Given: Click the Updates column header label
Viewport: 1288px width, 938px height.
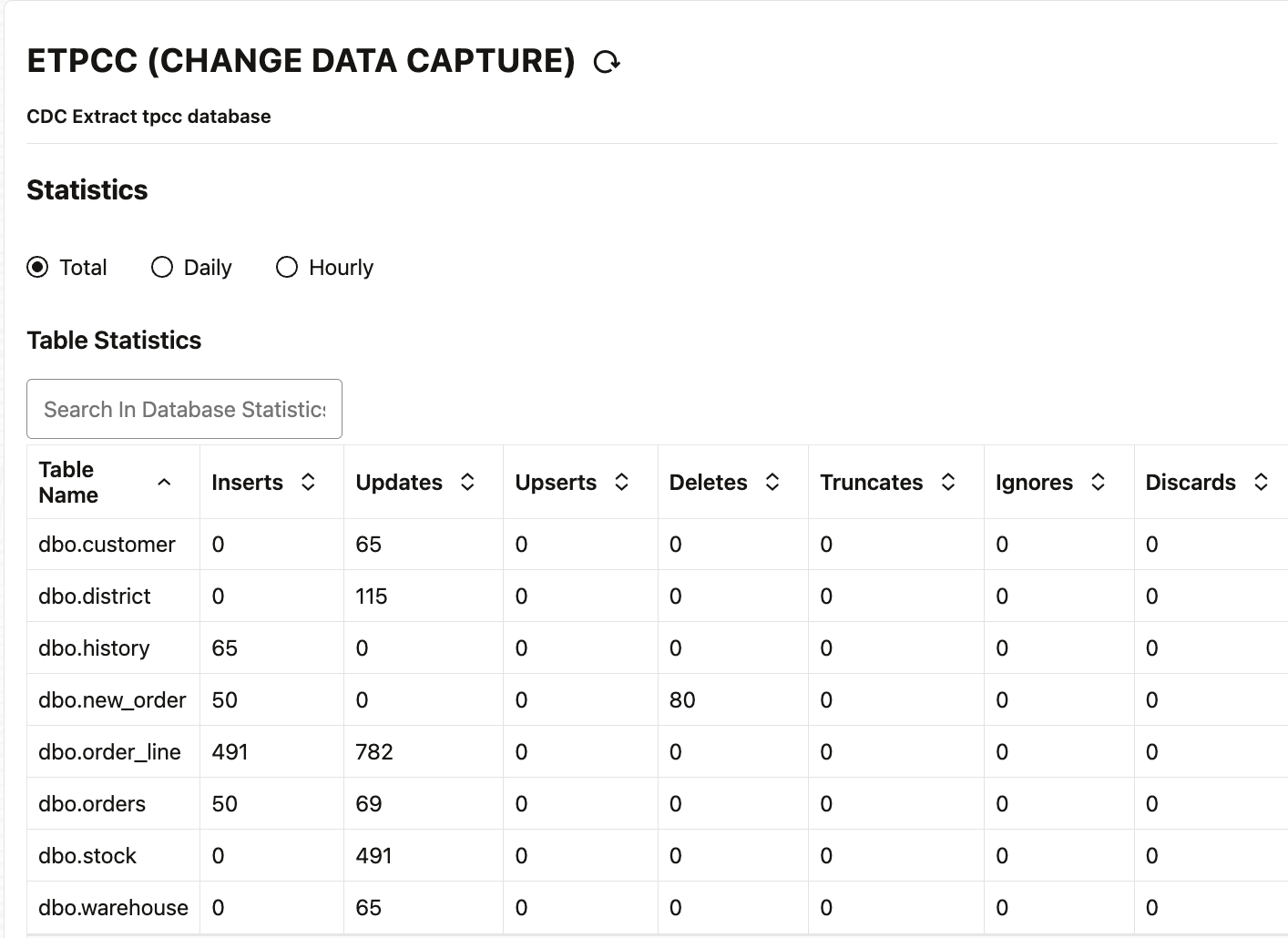Looking at the screenshot, I should pos(399,483).
